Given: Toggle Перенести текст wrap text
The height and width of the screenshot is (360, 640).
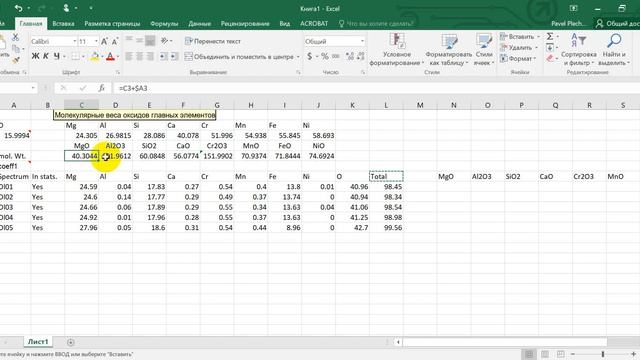Looking at the screenshot, I should pos(213,41).
